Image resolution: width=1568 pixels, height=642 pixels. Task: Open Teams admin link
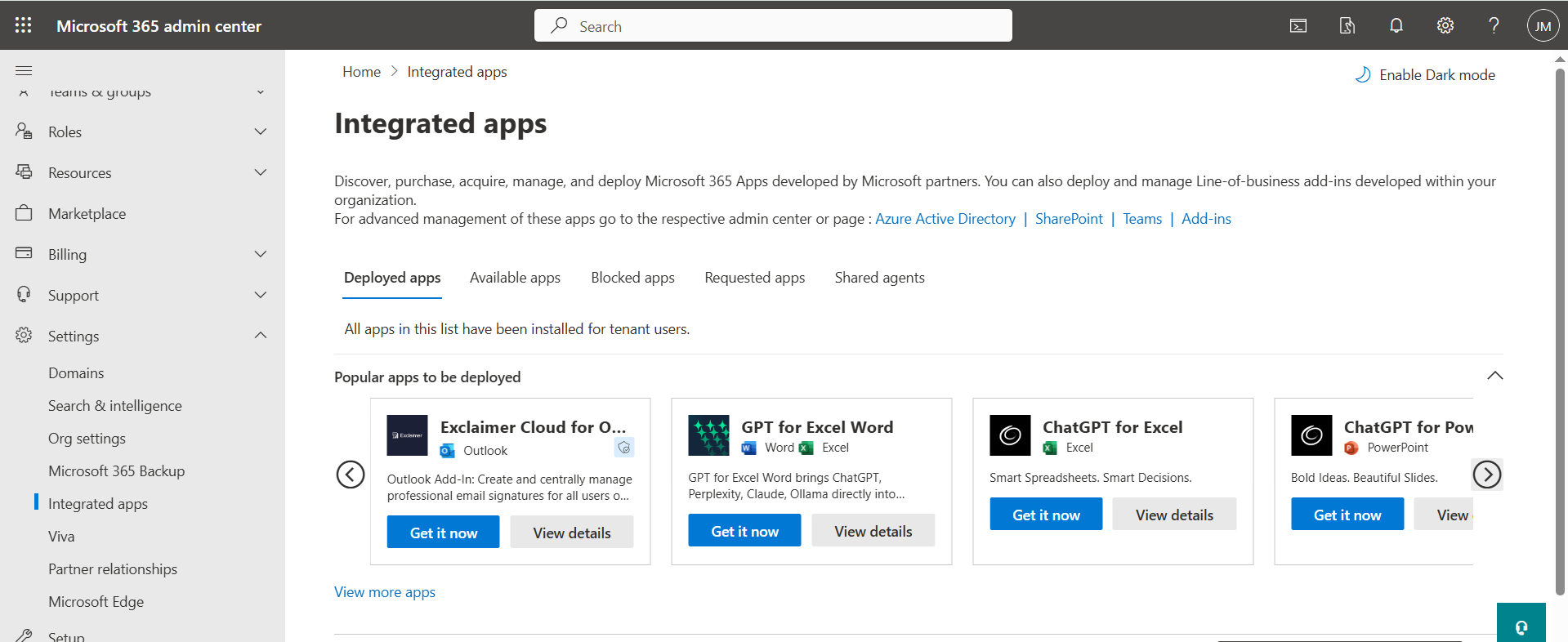point(1142,219)
